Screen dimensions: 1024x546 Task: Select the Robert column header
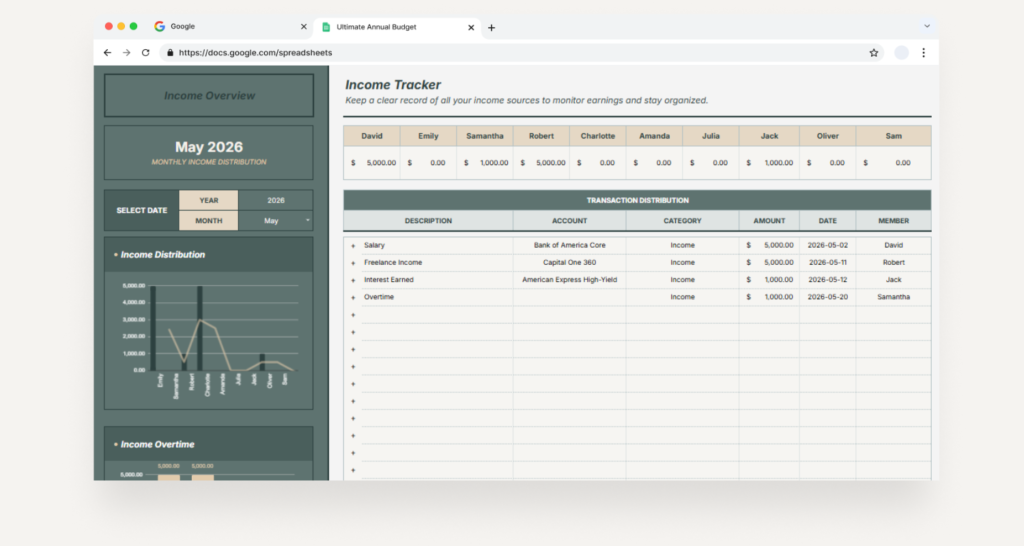[541, 136]
